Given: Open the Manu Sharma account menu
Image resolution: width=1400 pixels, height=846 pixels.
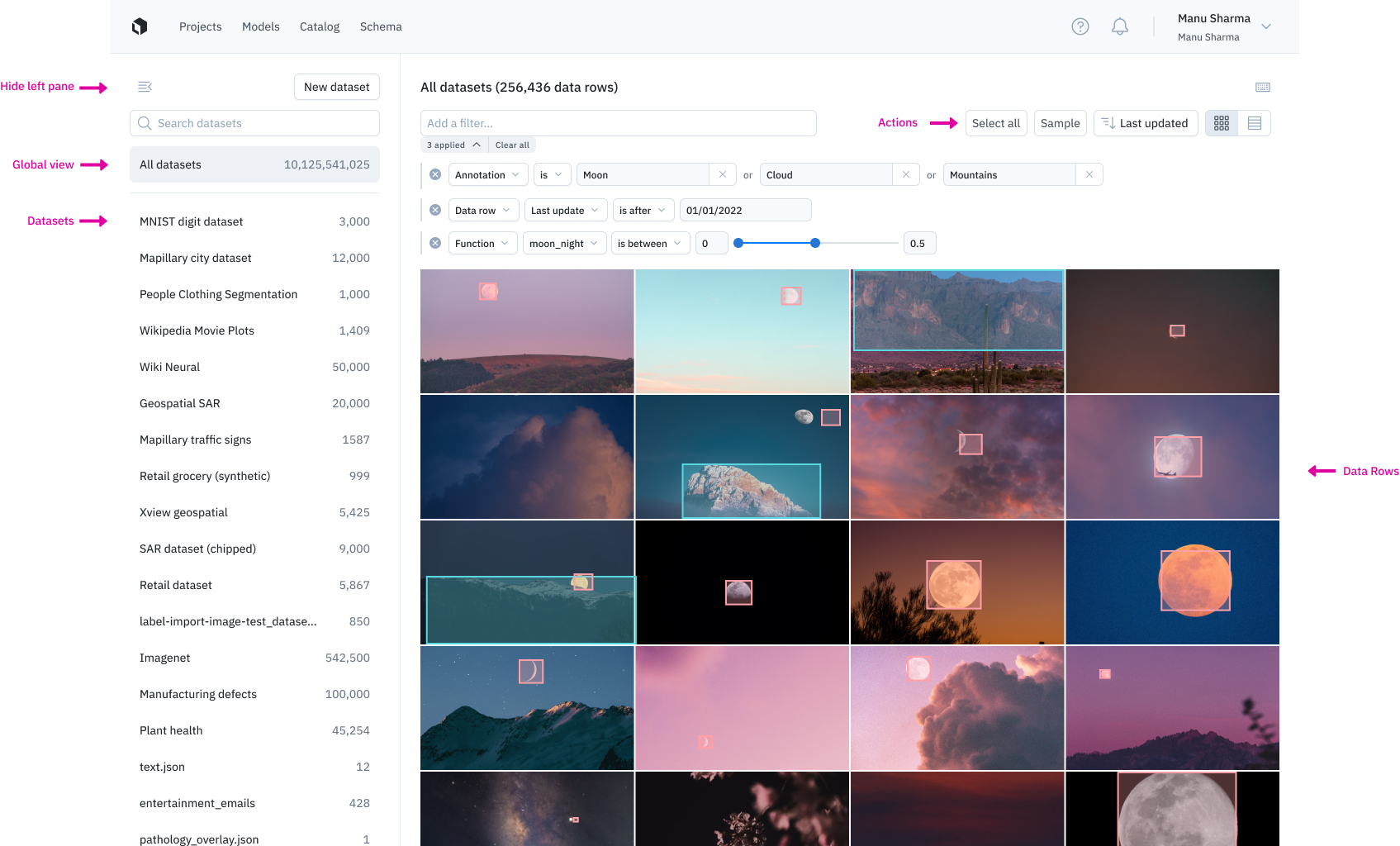Looking at the screenshot, I should point(1224,26).
